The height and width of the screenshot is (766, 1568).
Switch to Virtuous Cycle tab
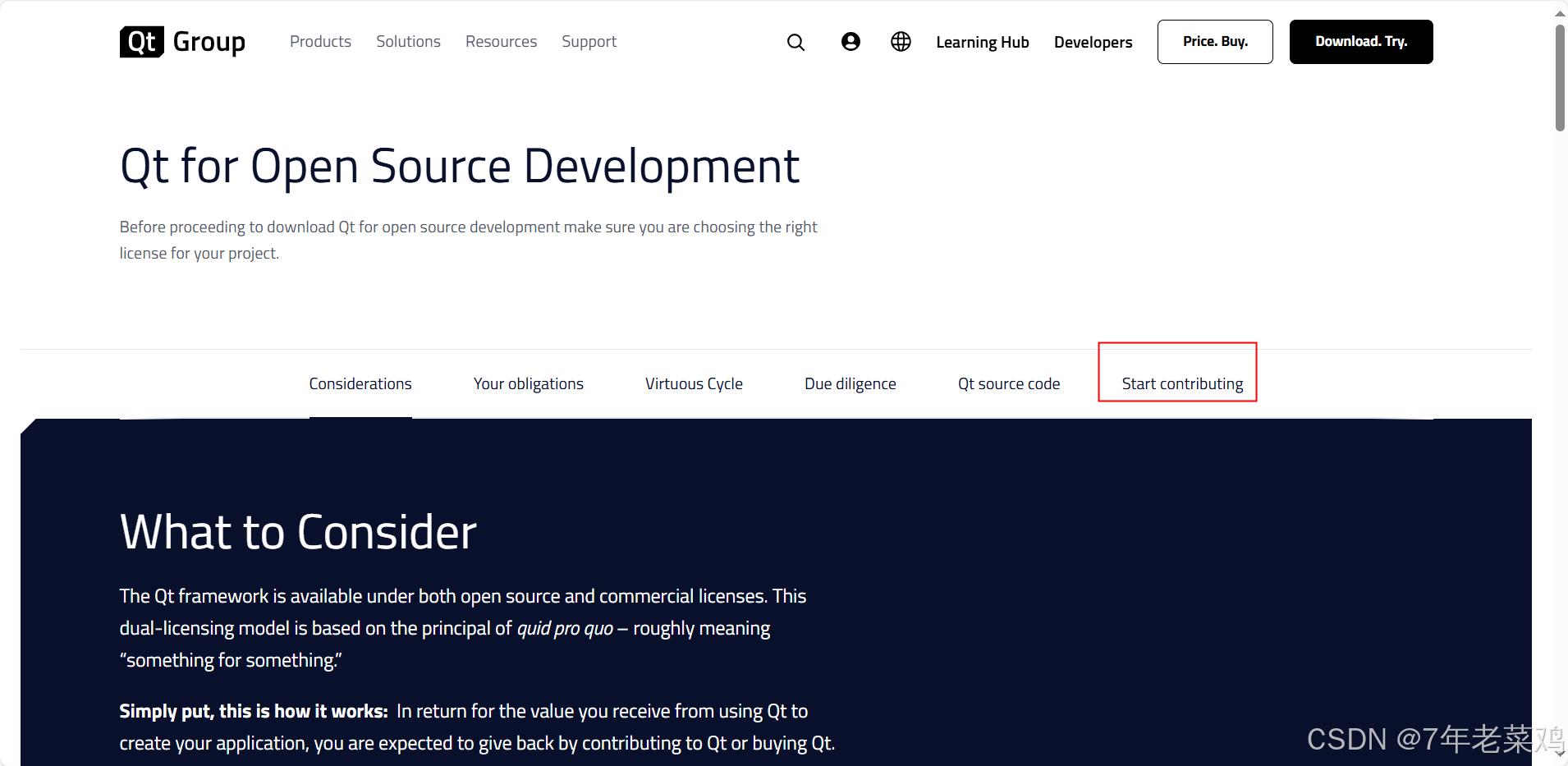click(x=694, y=384)
